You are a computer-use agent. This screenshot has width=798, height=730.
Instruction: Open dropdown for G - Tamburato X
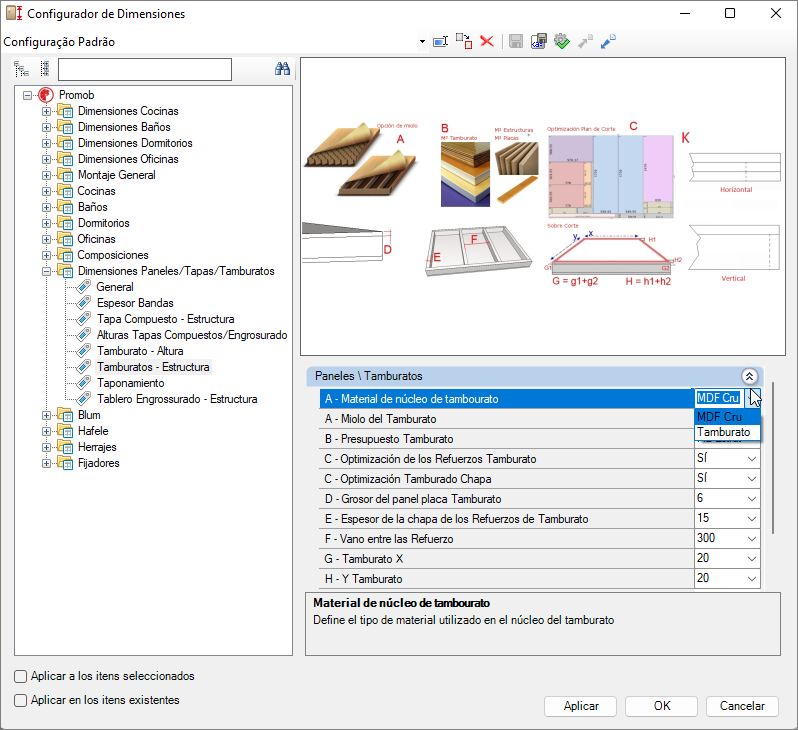752,559
